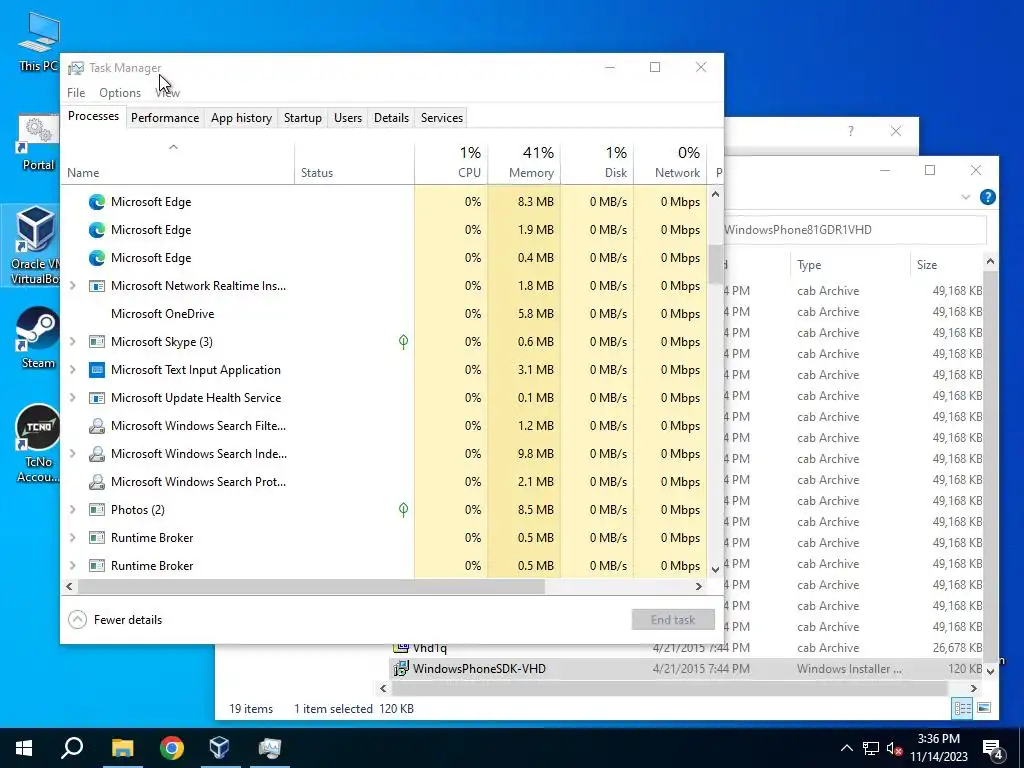Click Explorer horizontal scrollbar right arrow
Image resolution: width=1024 pixels, height=768 pixels.
pyautogui.click(x=973, y=688)
